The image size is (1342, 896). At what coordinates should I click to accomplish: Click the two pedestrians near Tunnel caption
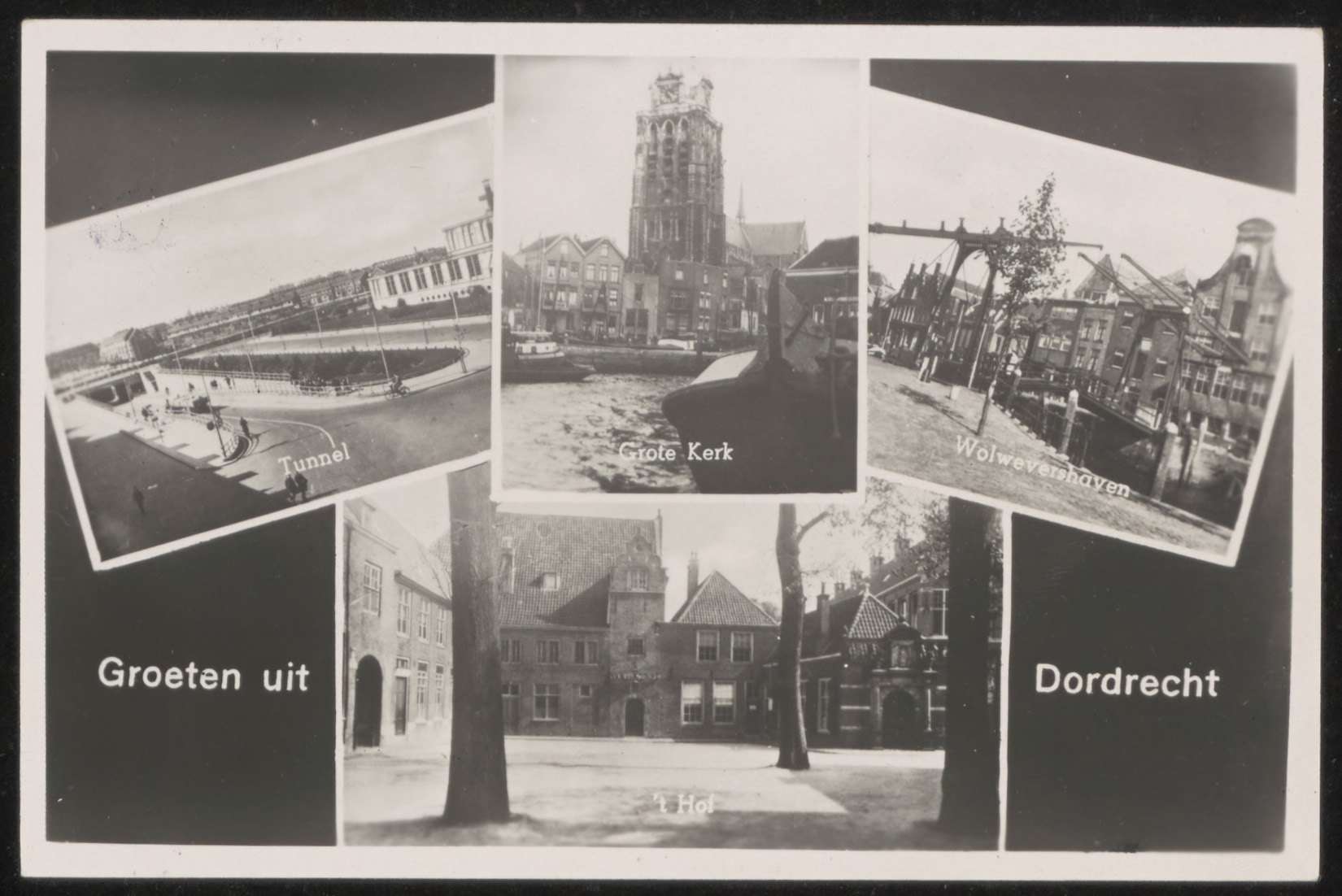(296, 485)
